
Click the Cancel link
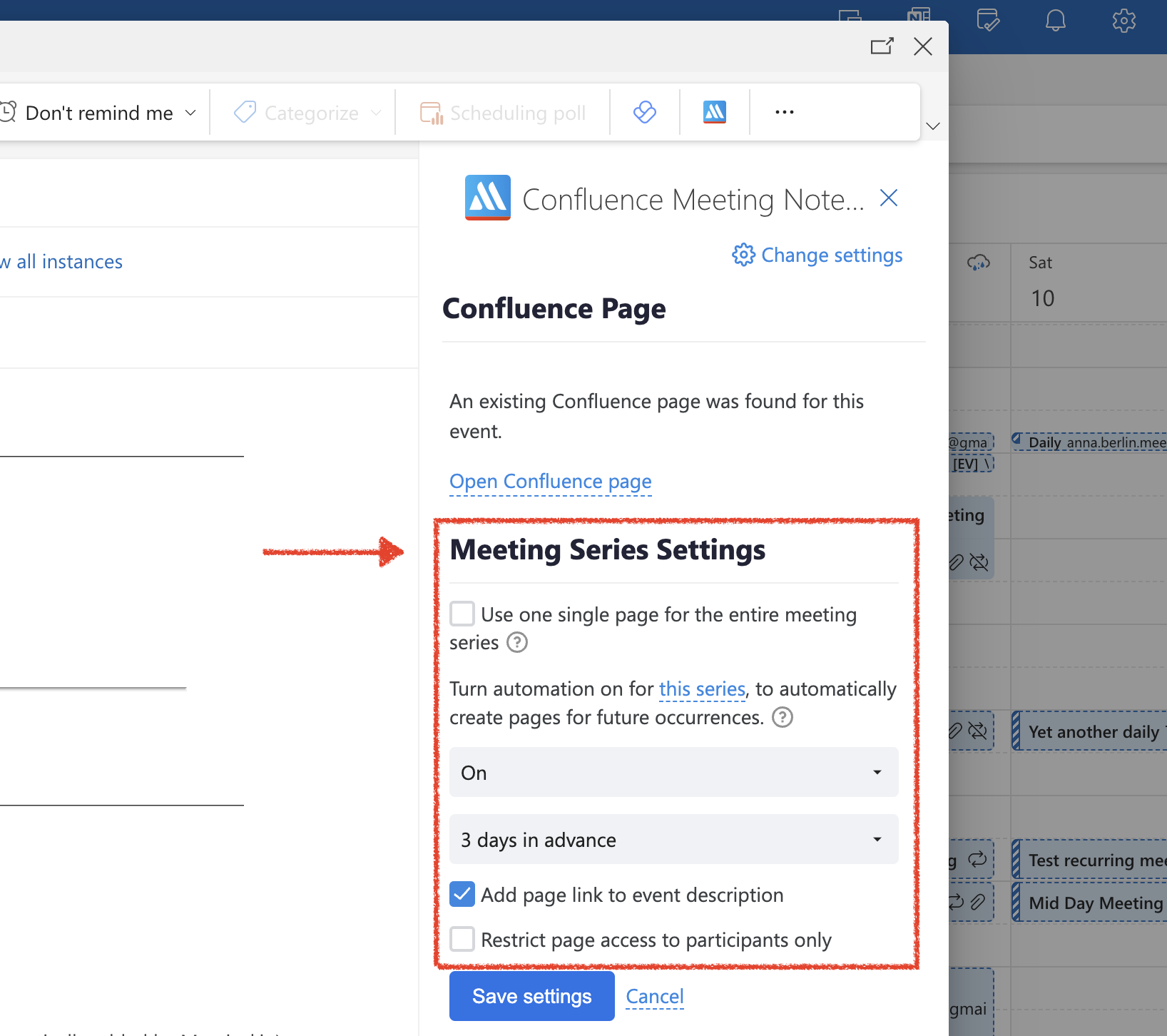coord(655,996)
